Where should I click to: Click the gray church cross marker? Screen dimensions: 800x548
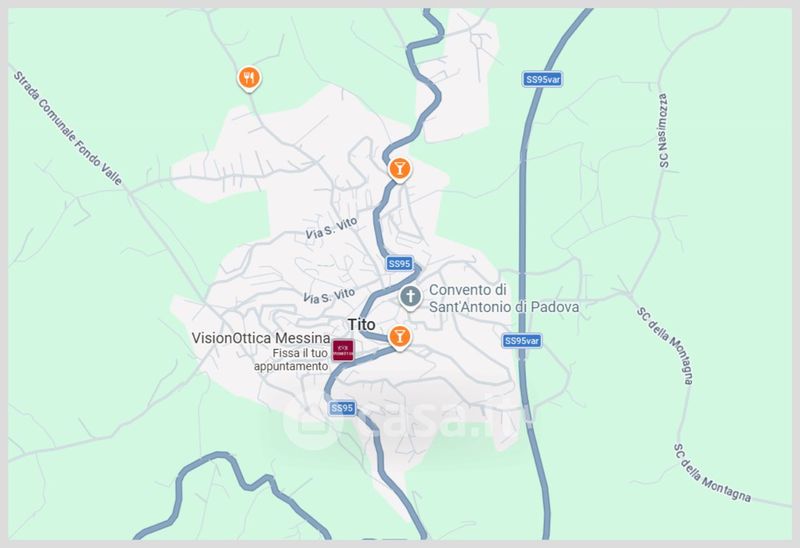[x=410, y=297]
